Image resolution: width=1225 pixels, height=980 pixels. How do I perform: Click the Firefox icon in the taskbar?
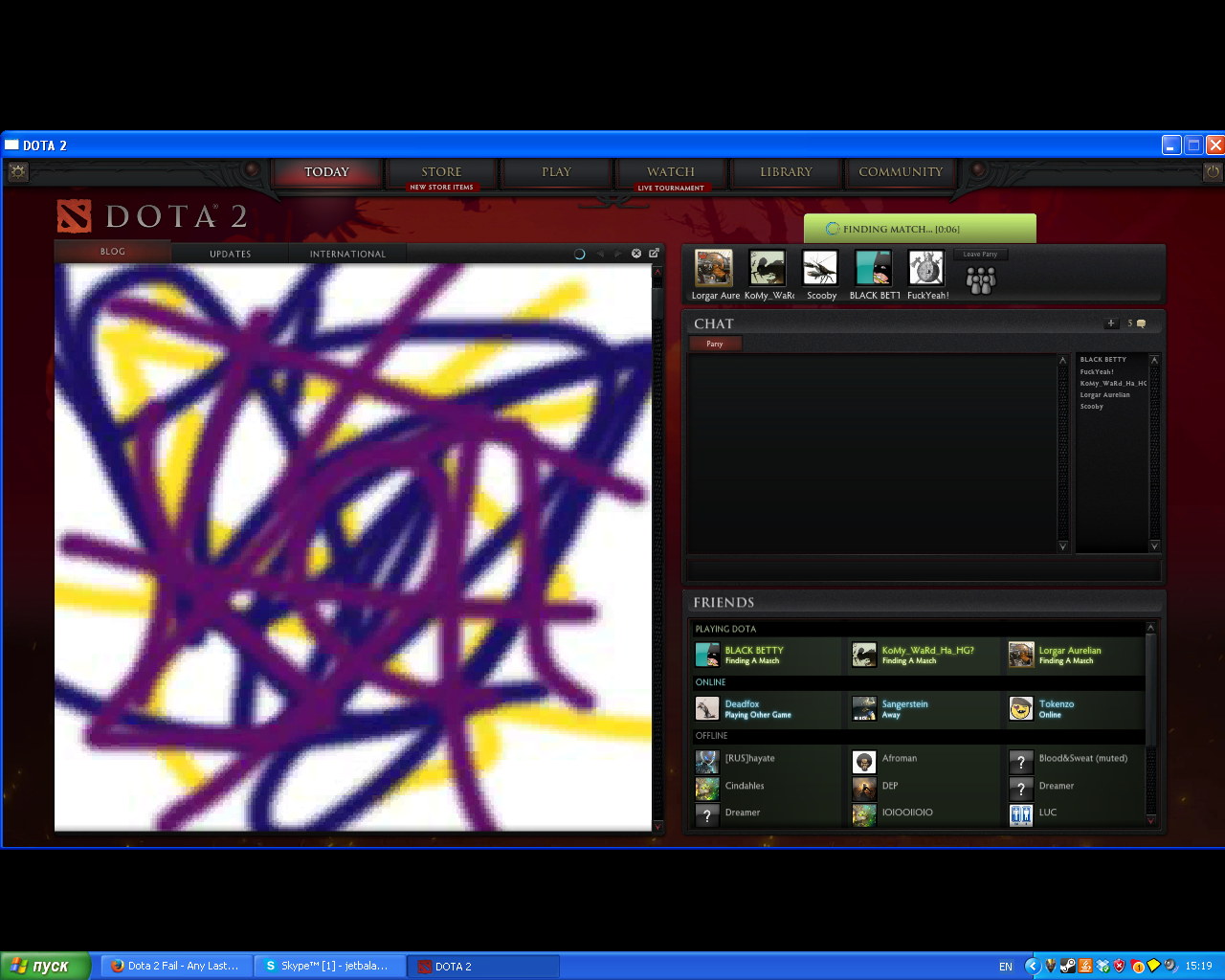click(x=118, y=966)
